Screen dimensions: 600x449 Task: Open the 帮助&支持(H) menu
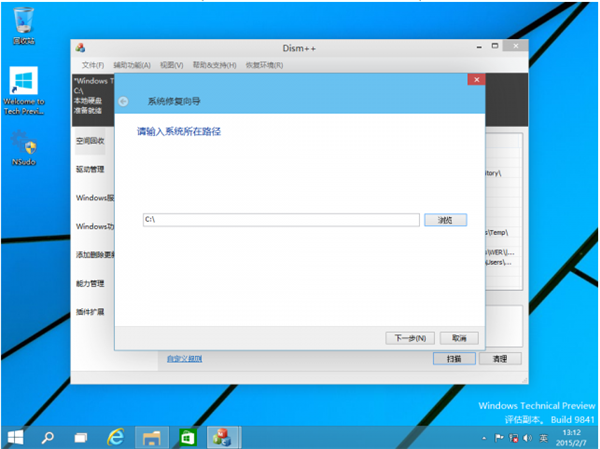[214, 65]
